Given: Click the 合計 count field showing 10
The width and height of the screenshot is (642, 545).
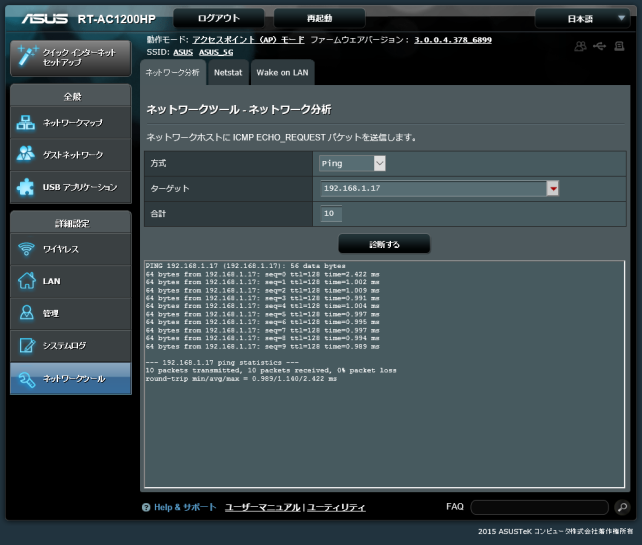Looking at the screenshot, I should pos(331,213).
